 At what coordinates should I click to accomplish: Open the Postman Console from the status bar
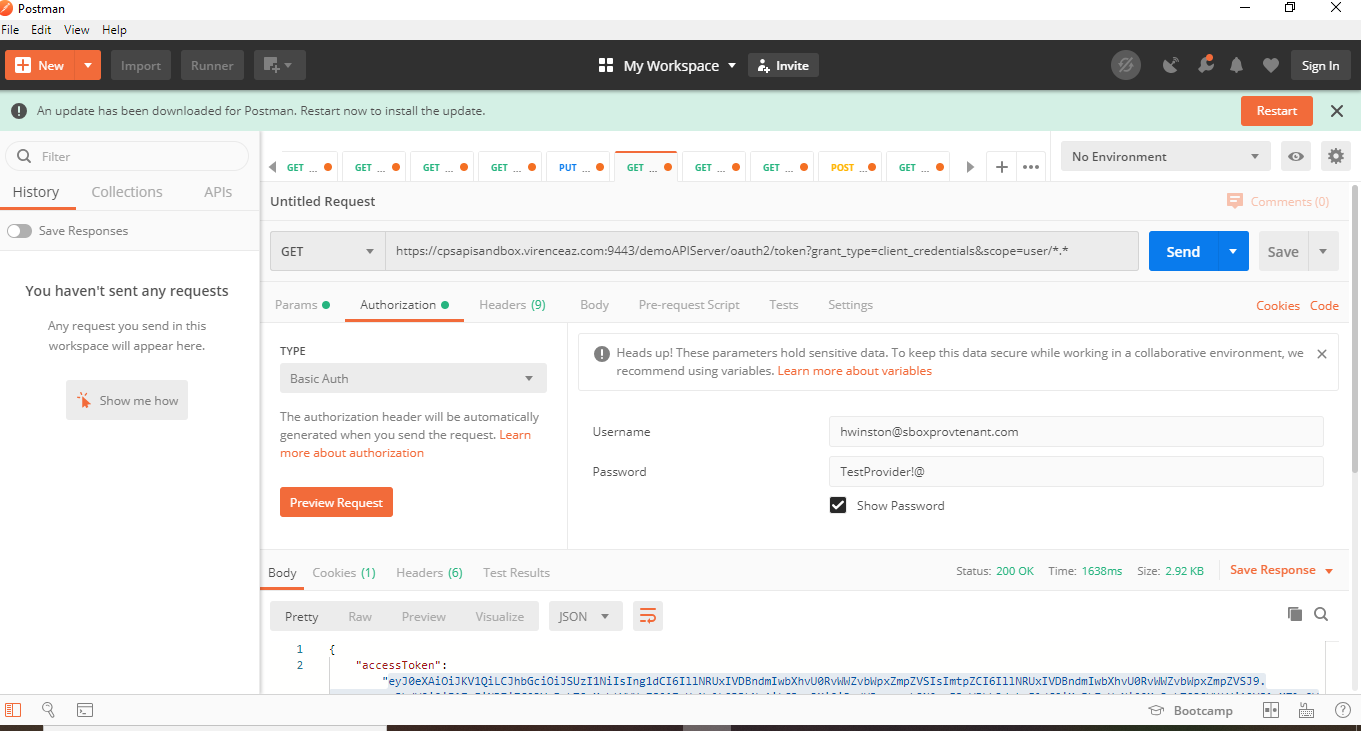pyautogui.click(x=84, y=710)
